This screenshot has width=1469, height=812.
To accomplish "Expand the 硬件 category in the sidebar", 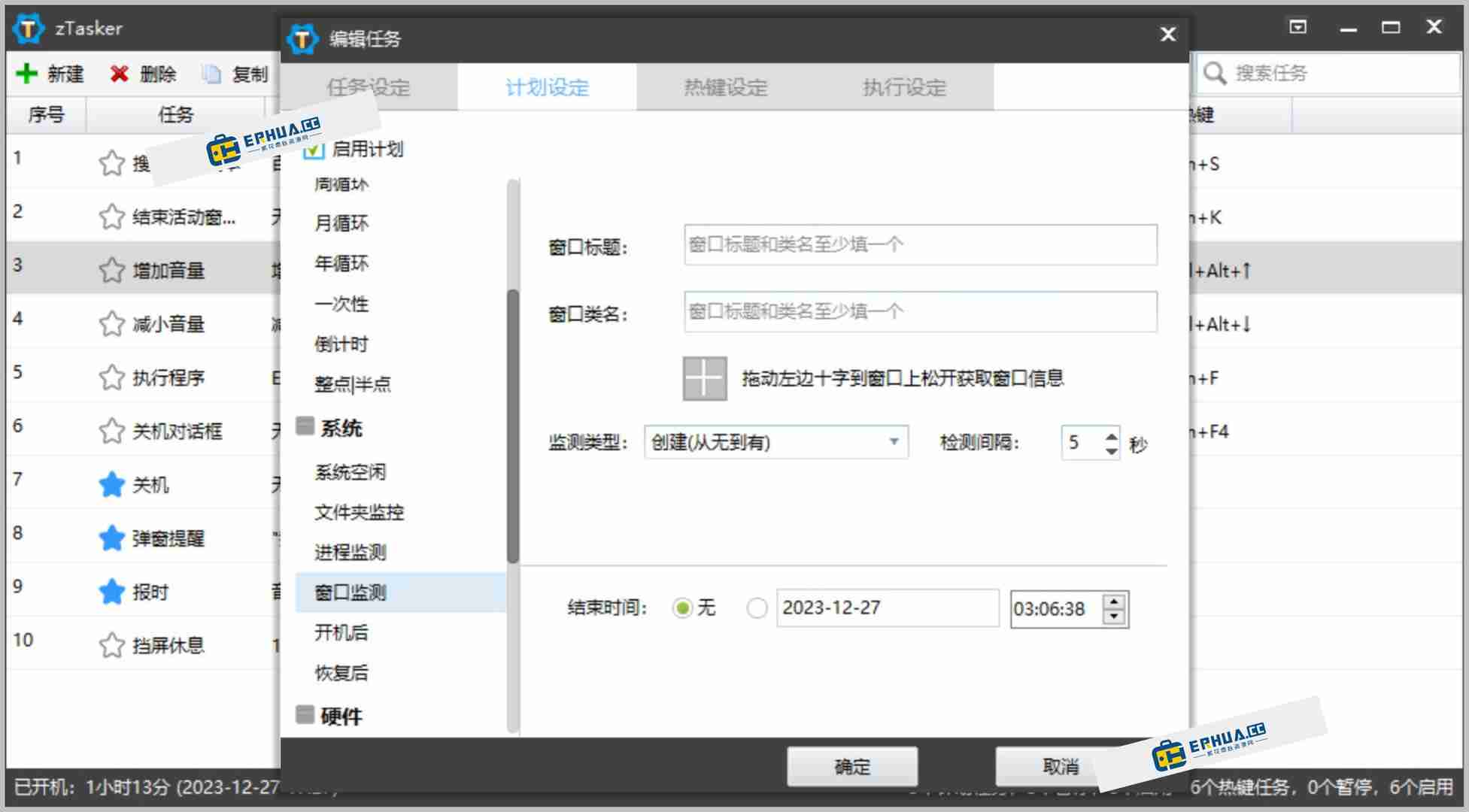I will point(305,714).
